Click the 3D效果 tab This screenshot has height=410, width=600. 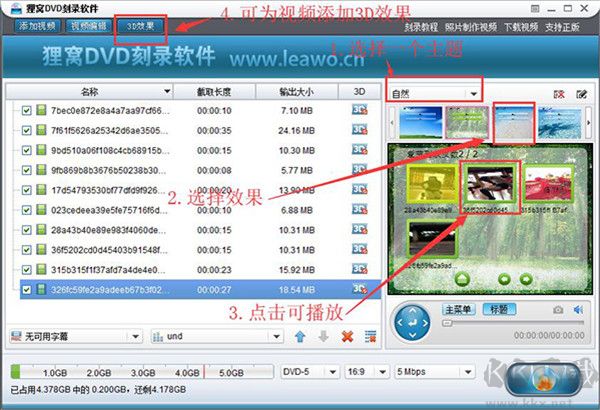[x=140, y=26]
